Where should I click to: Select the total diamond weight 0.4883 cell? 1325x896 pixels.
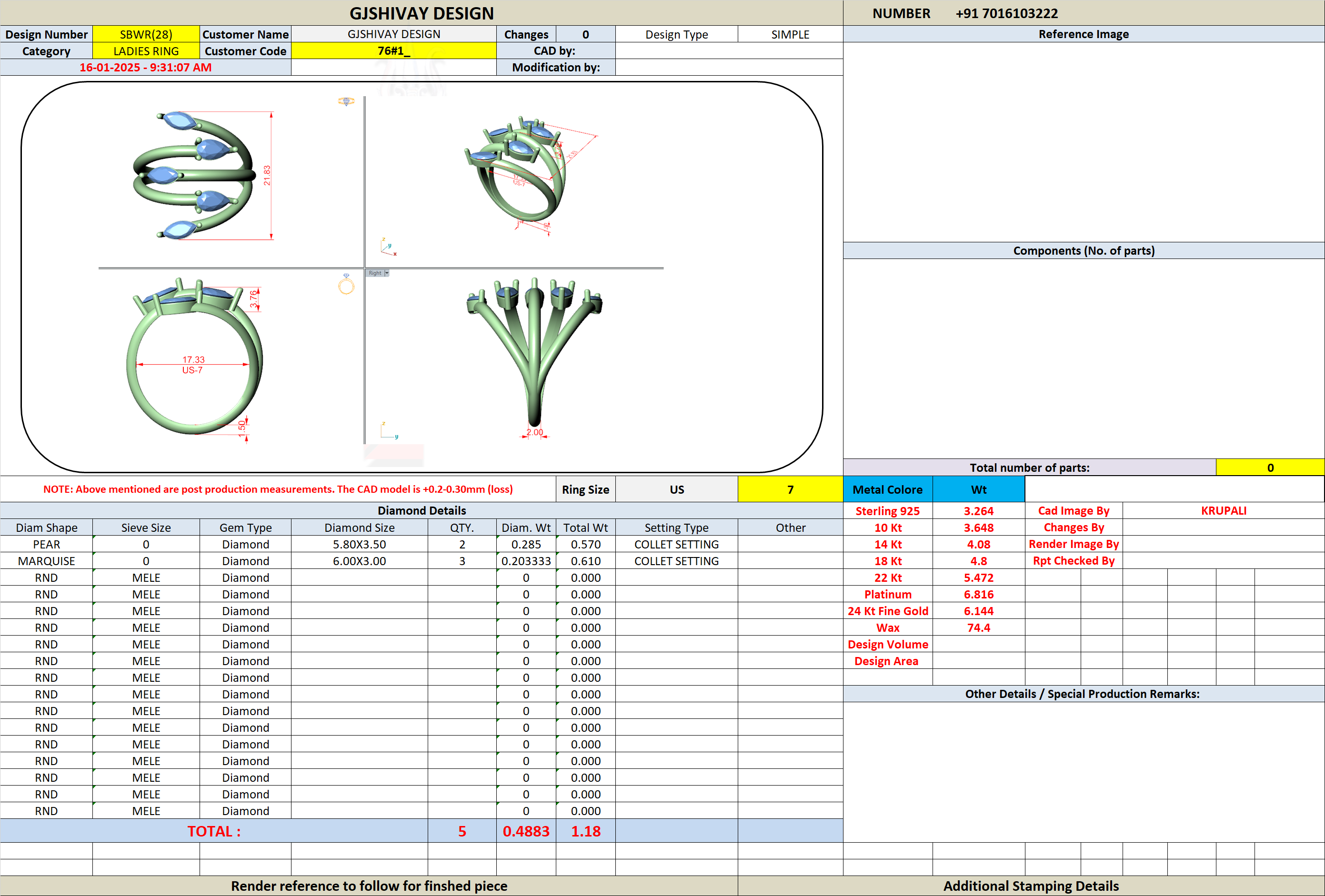(x=526, y=831)
